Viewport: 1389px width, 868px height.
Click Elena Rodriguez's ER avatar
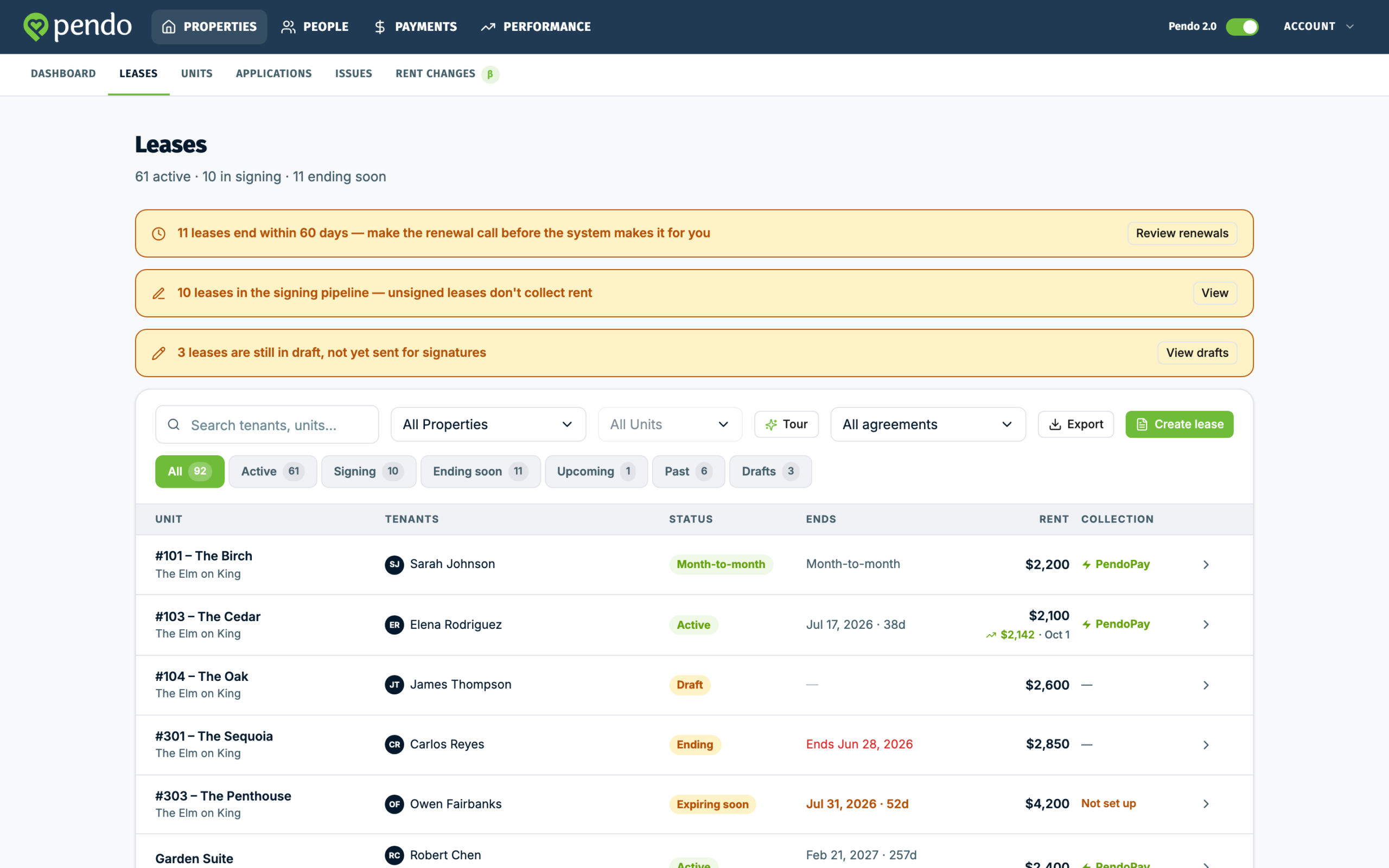point(394,624)
